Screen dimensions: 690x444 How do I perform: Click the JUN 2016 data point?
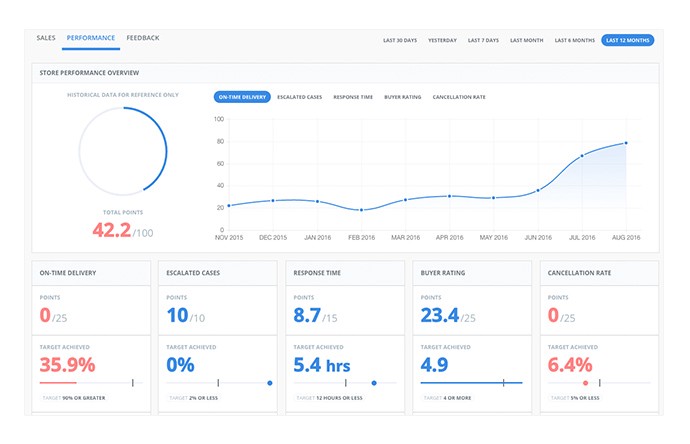pyautogui.click(x=538, y=191)
